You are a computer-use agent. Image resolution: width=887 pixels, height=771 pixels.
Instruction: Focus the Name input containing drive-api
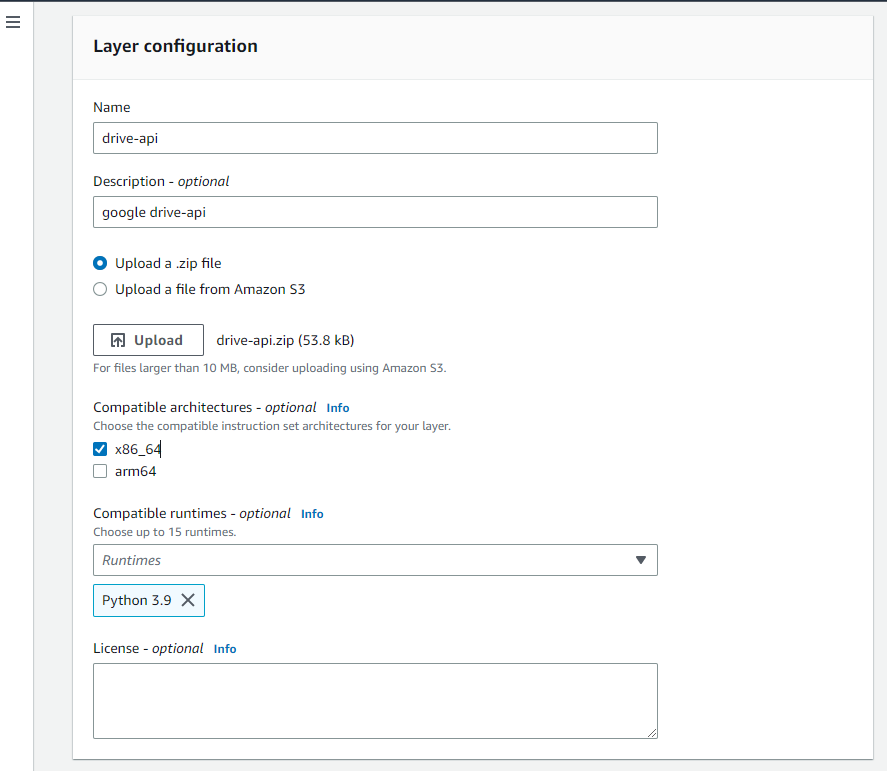(x=375, y=137)
